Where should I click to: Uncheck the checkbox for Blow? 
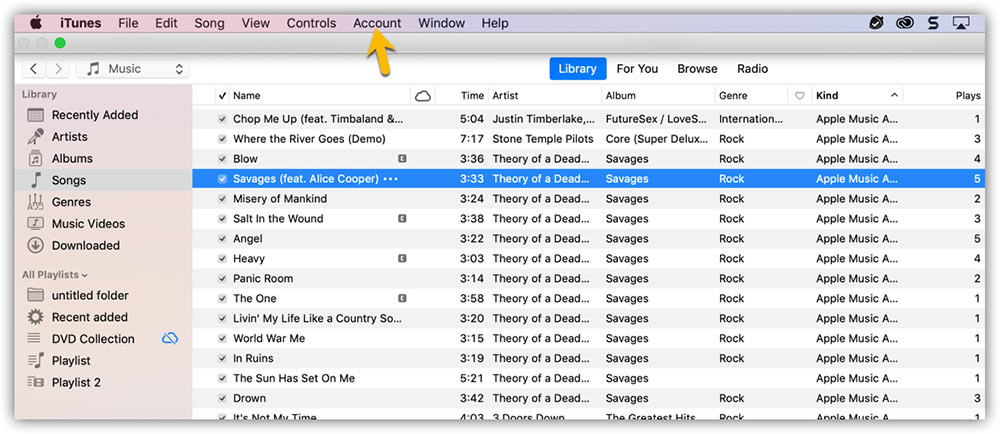(223, 159)
